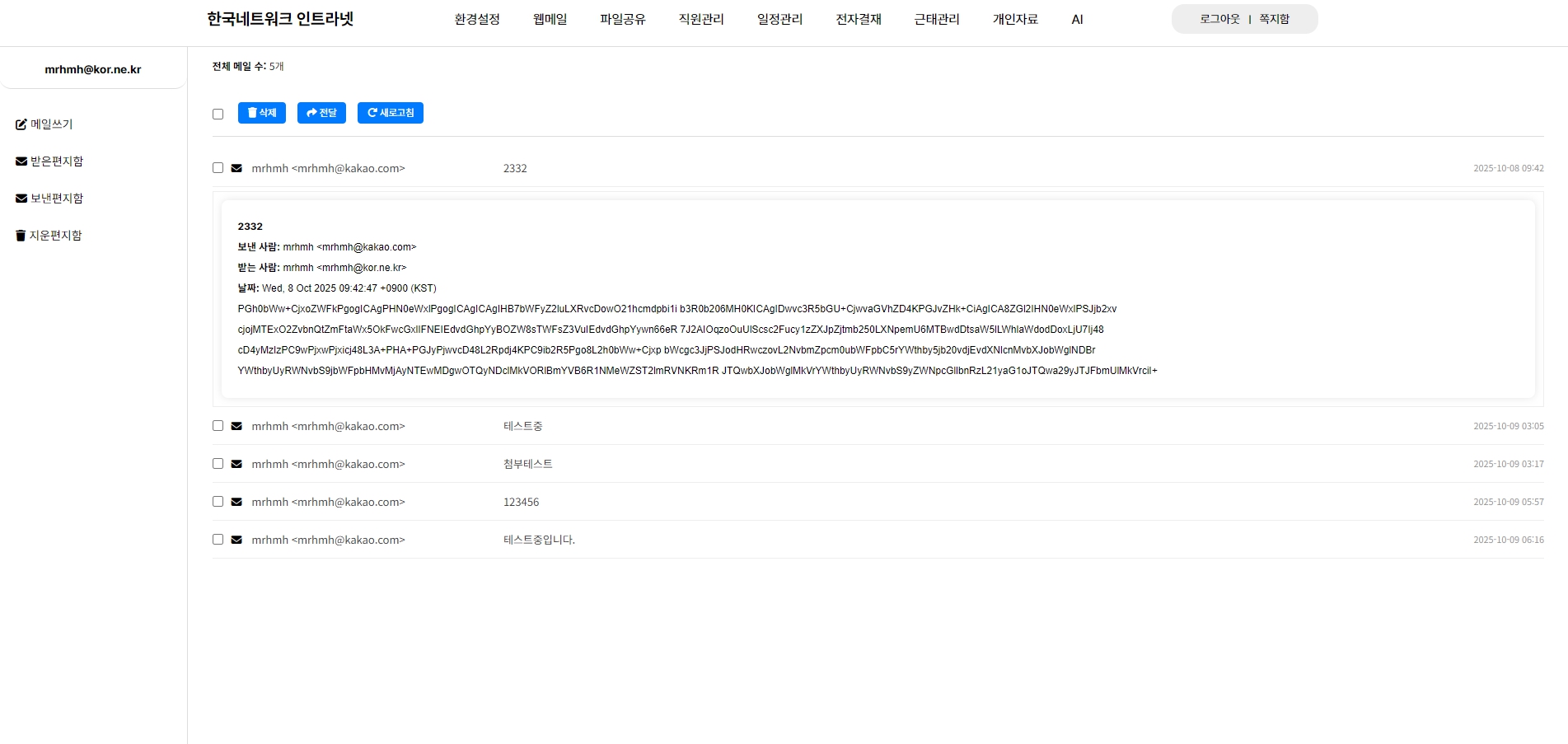
Task: Switch to the 파일공유 menu
Action: point(622,19)
